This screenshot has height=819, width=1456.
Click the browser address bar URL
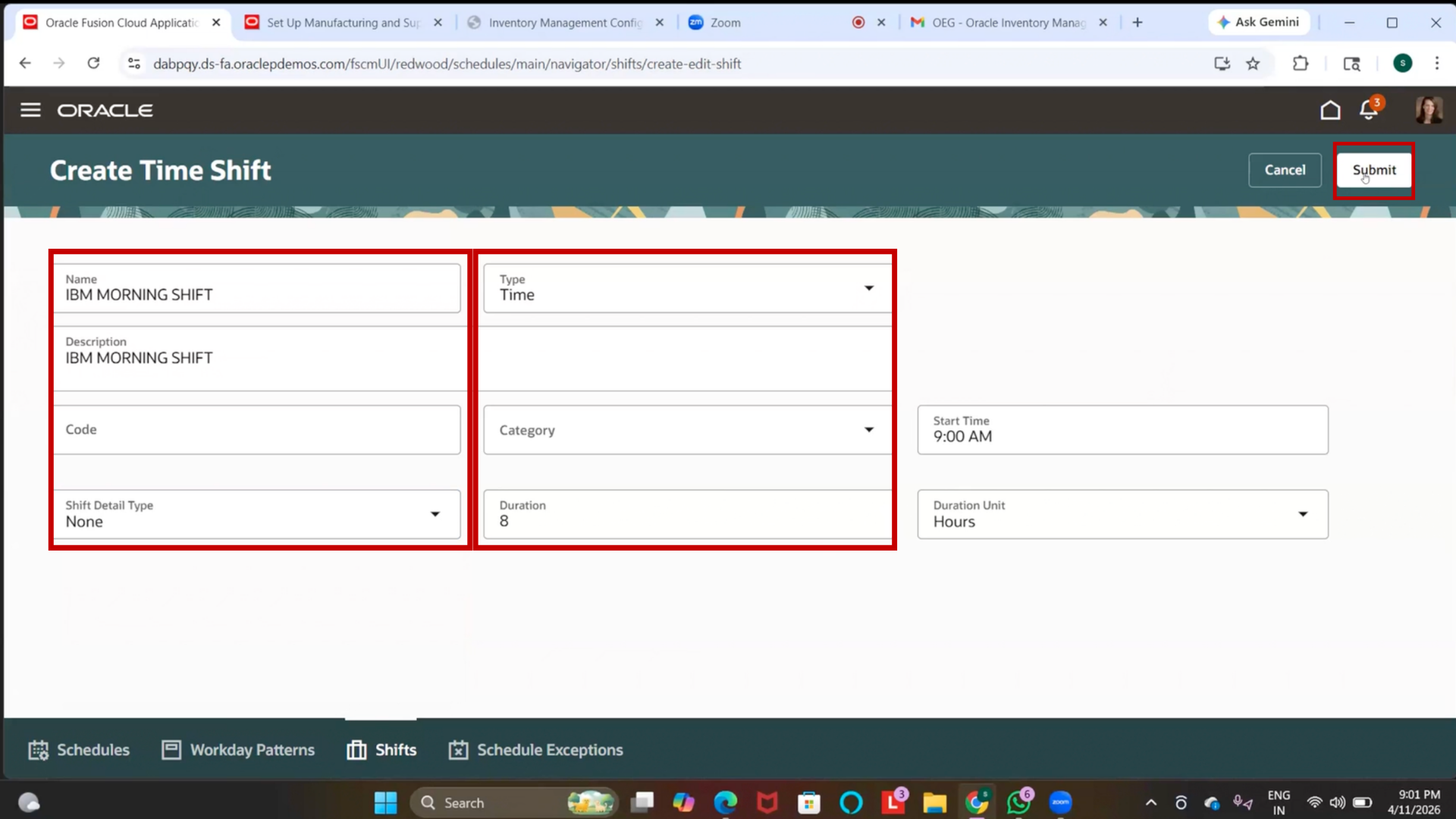[x=447, y=64]
